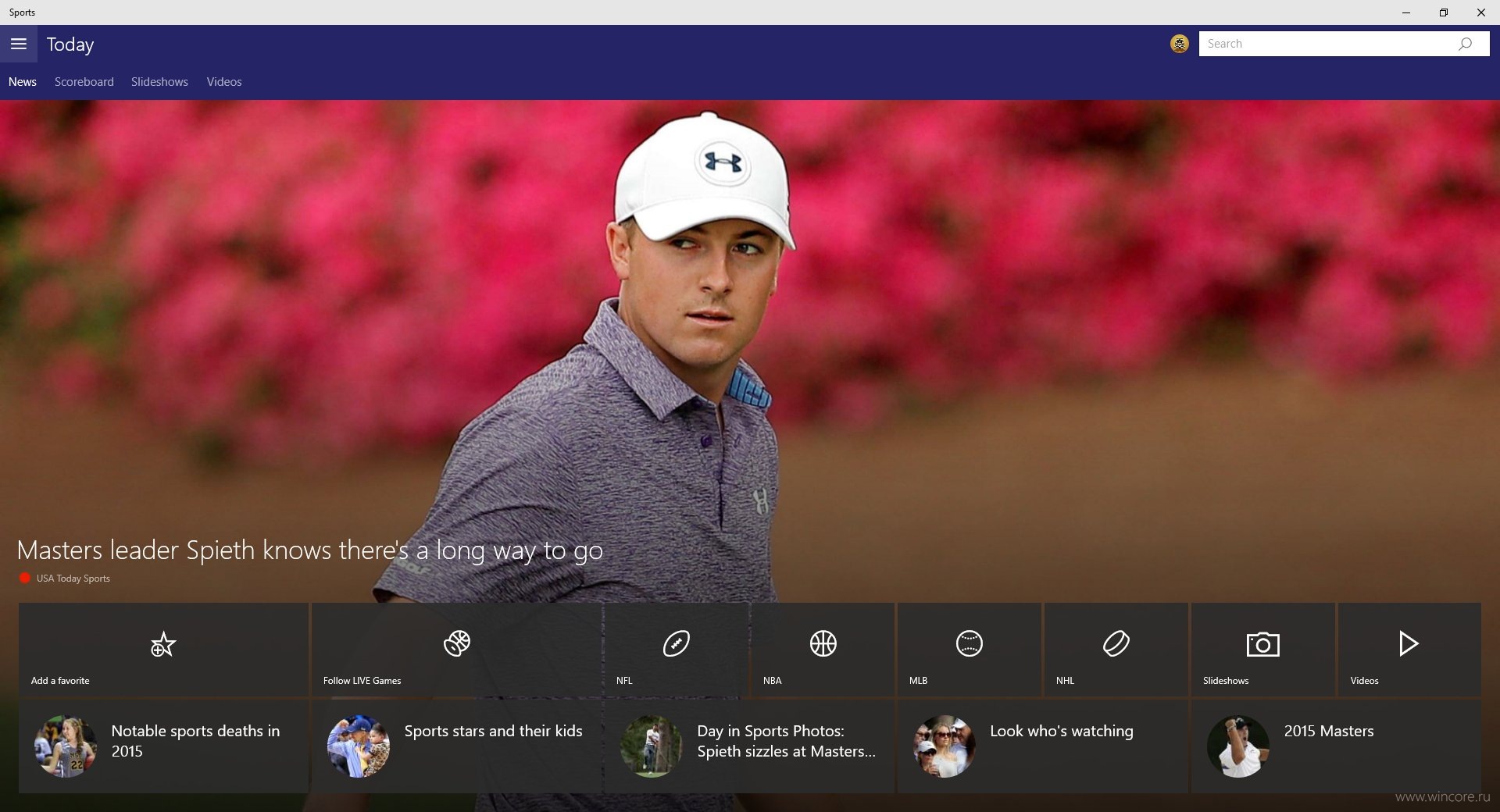The width and height of the screenshot is (1500, 812).
Task: Open Notable sports deaths in 2015 story
Action: 163,746
